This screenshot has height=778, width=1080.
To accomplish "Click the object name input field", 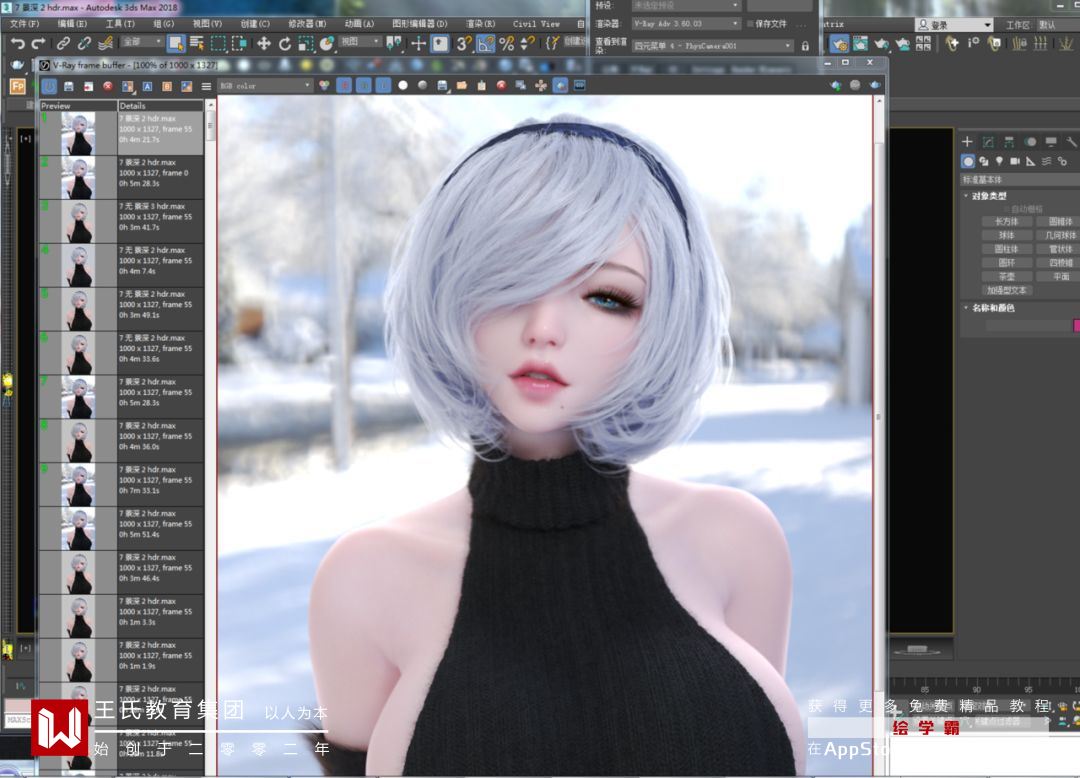I will (x=1028, y=325).
